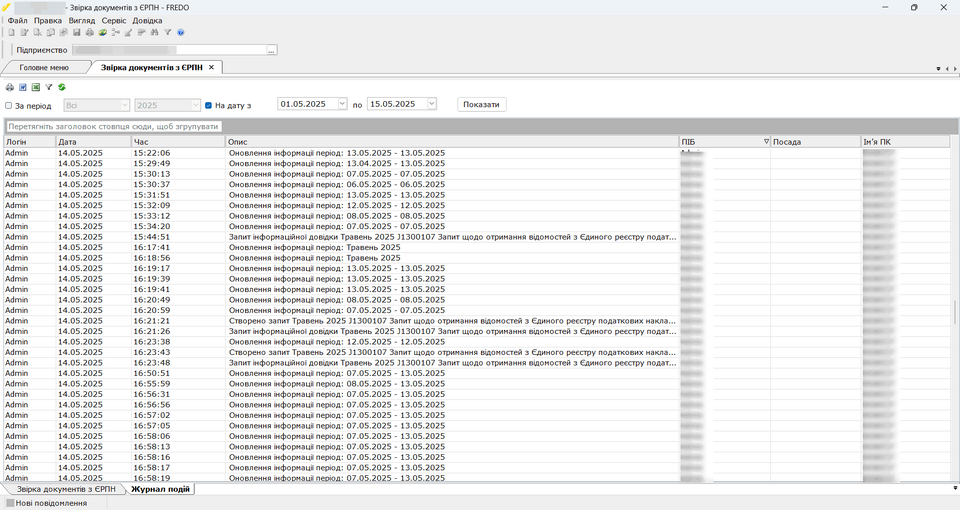Click the globe internet toolbar icon
This screenshot has height=510, width=960.
(x=103, y=32)
